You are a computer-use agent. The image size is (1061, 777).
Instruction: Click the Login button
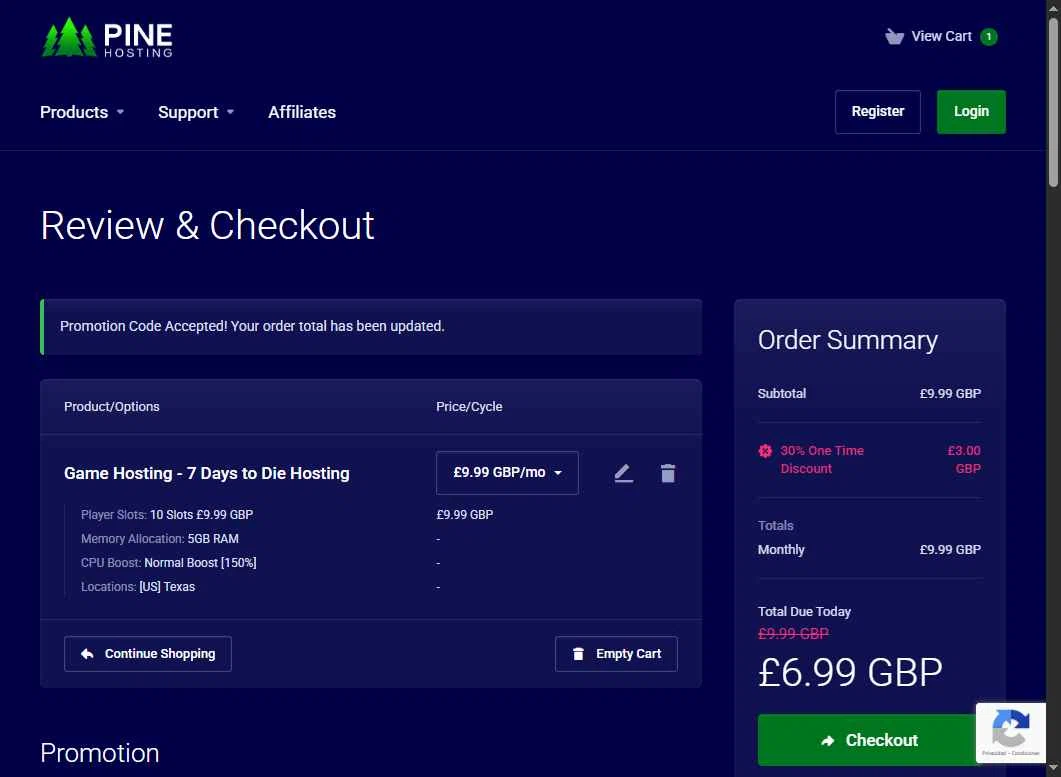pyautogui.click(x=971, y=112)
